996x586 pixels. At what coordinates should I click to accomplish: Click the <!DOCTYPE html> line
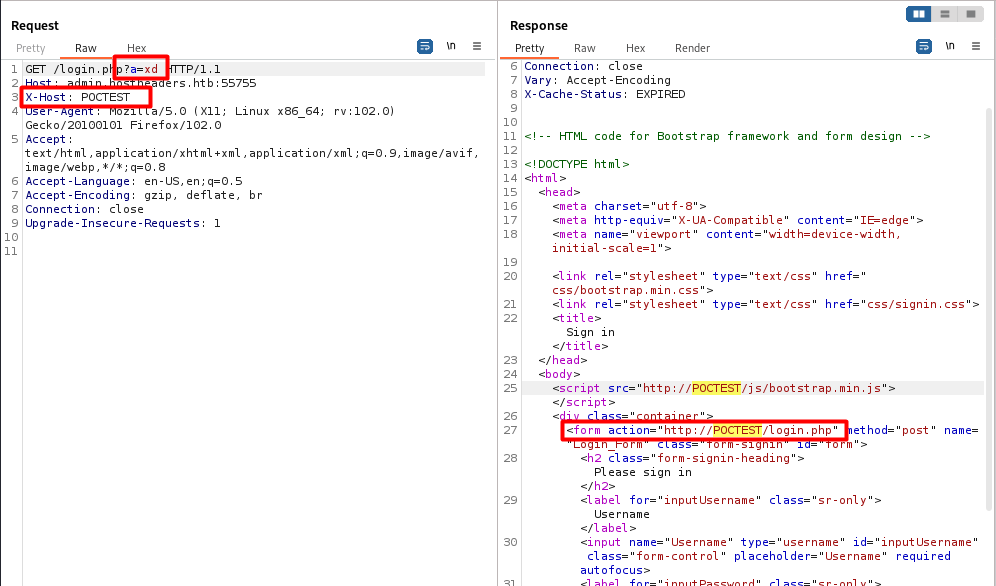pos(577,164)
